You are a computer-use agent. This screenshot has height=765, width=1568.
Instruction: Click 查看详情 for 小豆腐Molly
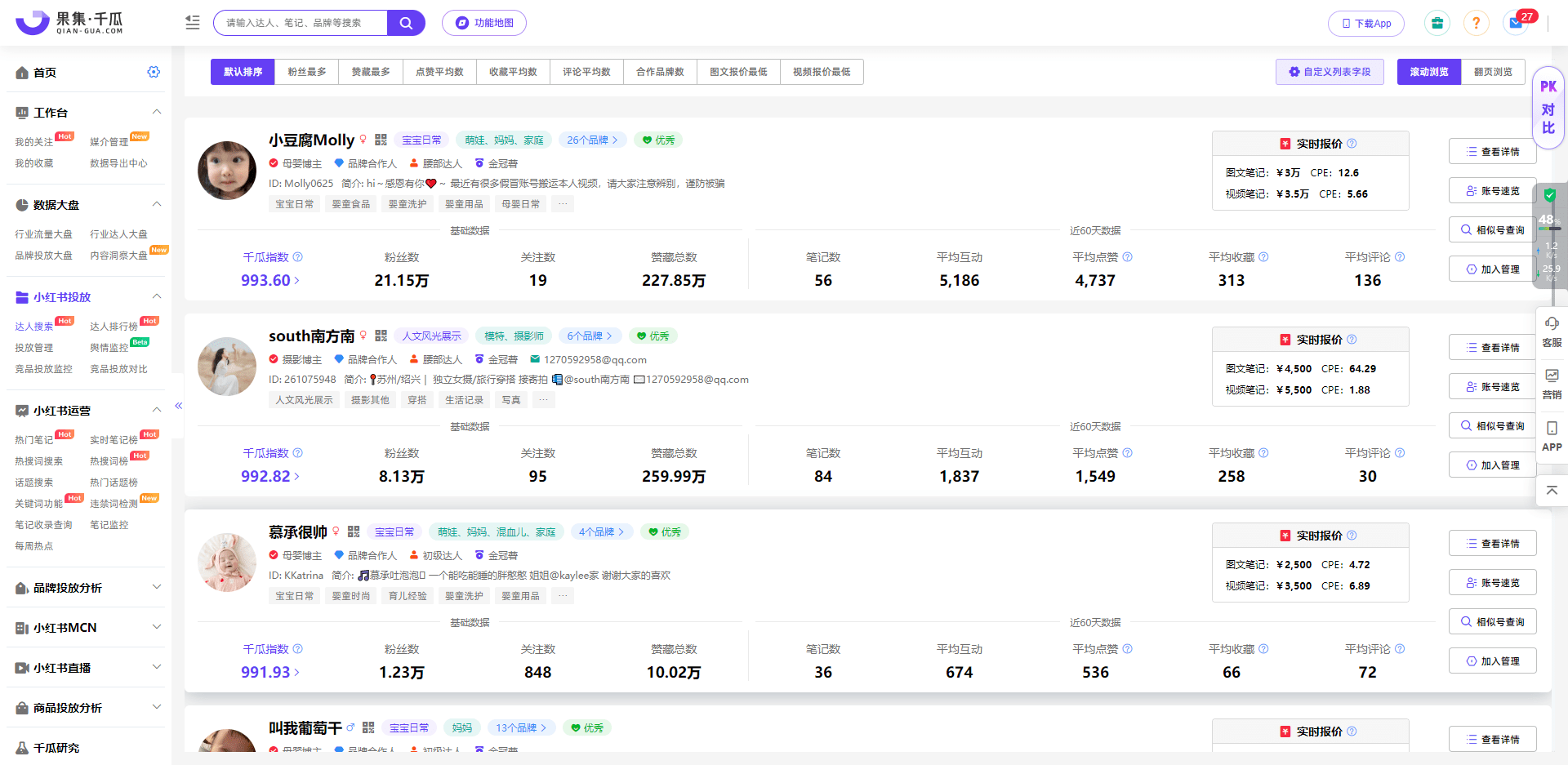click(x=1493, y=151)
